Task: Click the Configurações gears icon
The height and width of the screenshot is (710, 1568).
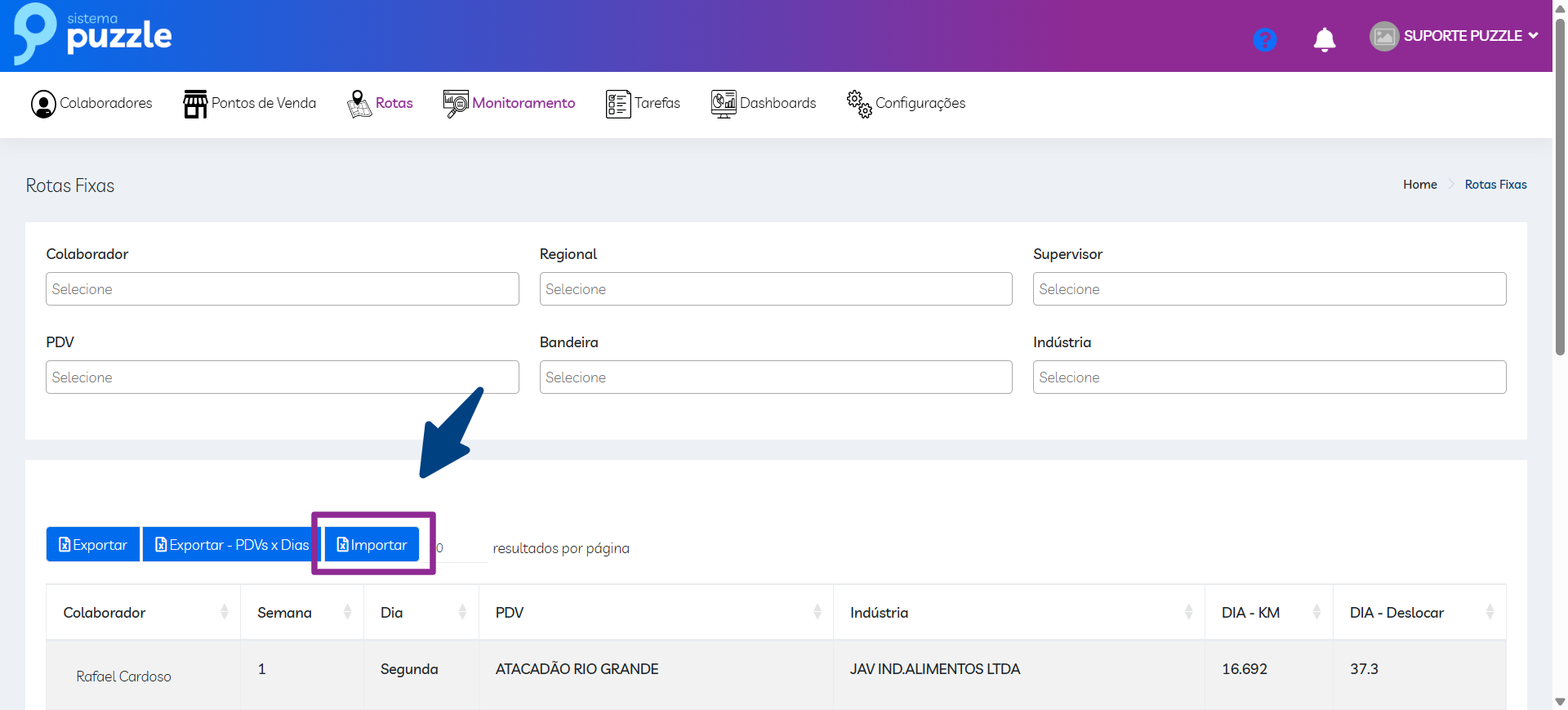Action: coord(859,104)
